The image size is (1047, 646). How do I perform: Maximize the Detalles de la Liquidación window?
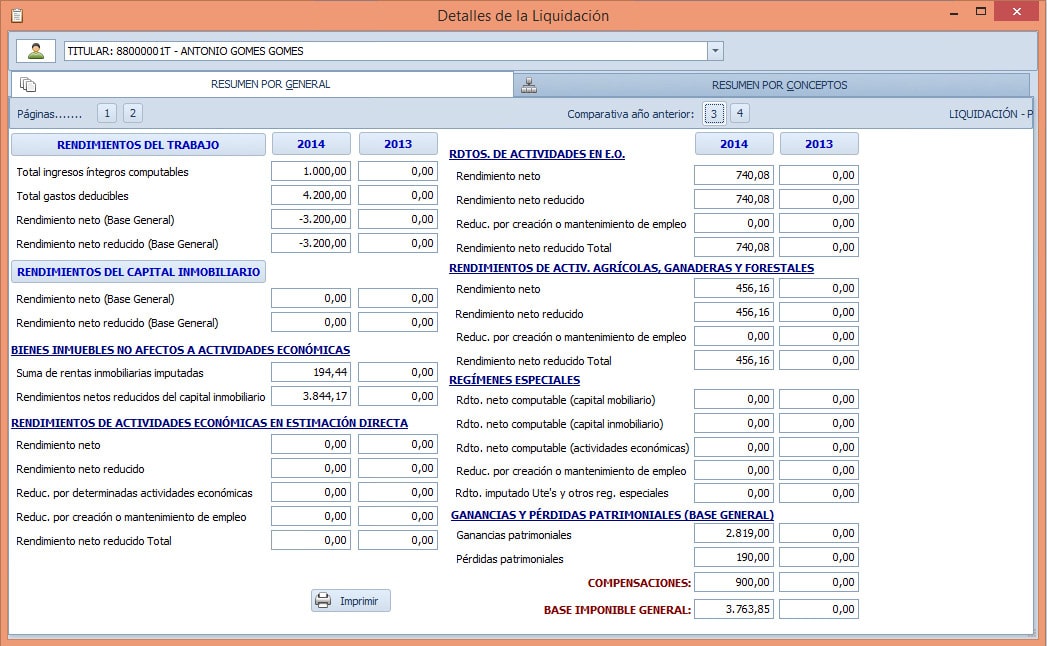coord(981,11)
